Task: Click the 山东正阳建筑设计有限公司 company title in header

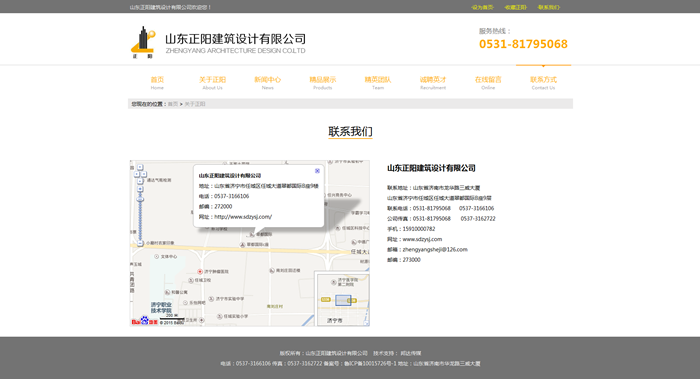Action: (235, 39)
